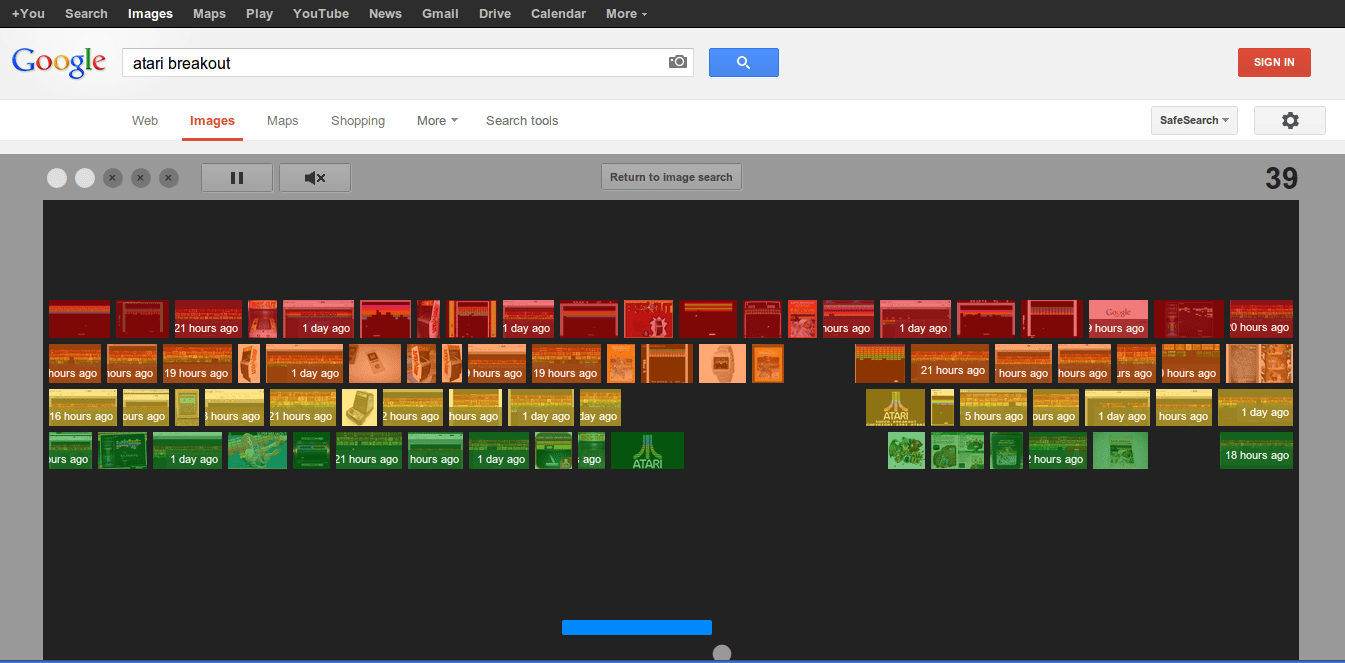This screenshot has width=1345, height=663.
Task: Click Return to image search
Action: click(x=671, y=177)
